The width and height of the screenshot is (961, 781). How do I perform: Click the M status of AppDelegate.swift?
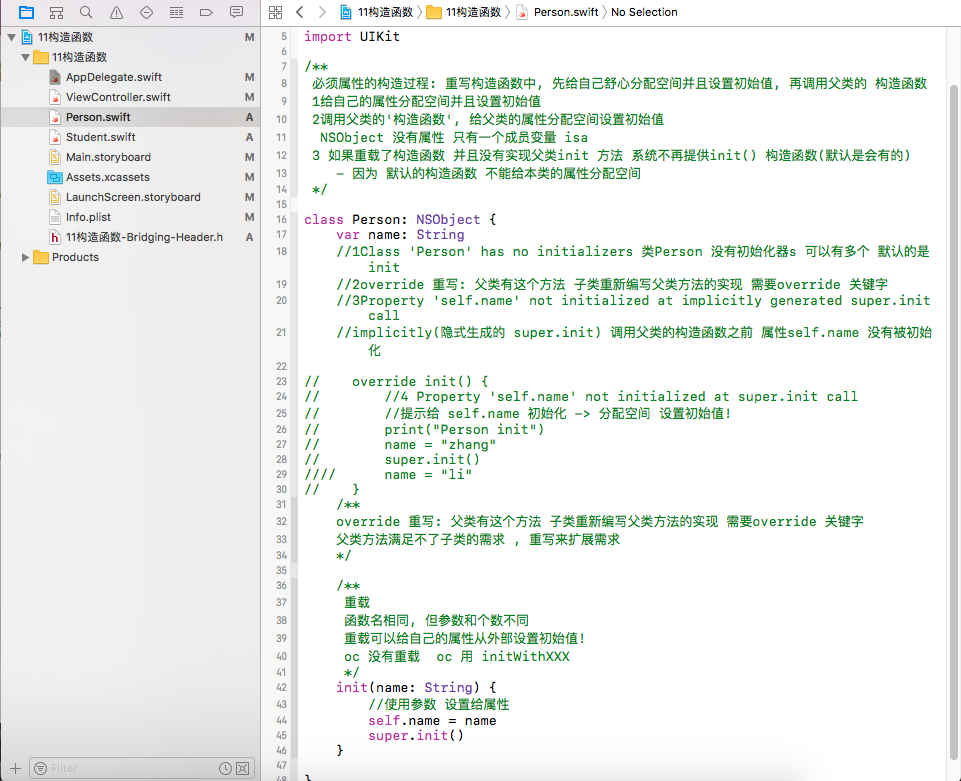pyautogui.click(x=249, y=77)
